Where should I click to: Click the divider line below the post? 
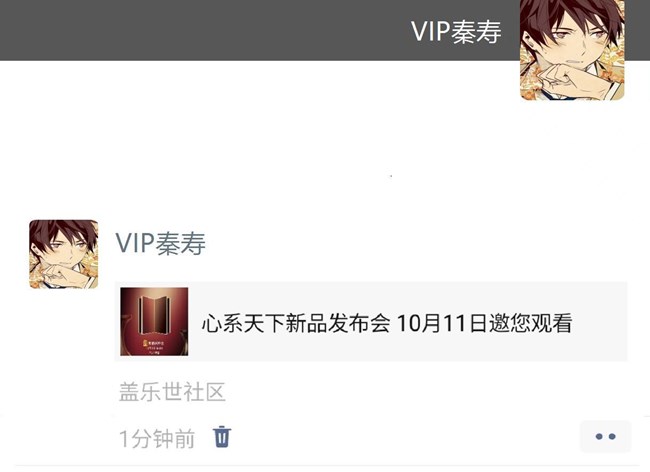(x=325, y=466)
